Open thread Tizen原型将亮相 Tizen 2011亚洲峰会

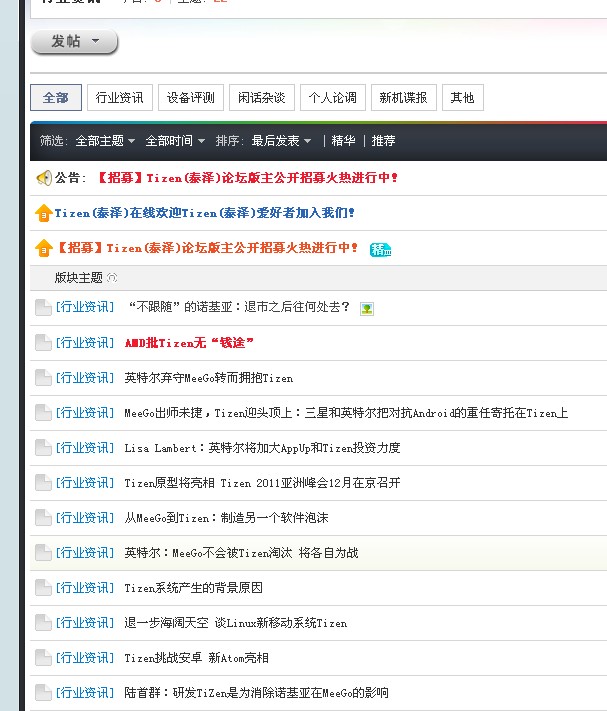[x=262, y=483]
